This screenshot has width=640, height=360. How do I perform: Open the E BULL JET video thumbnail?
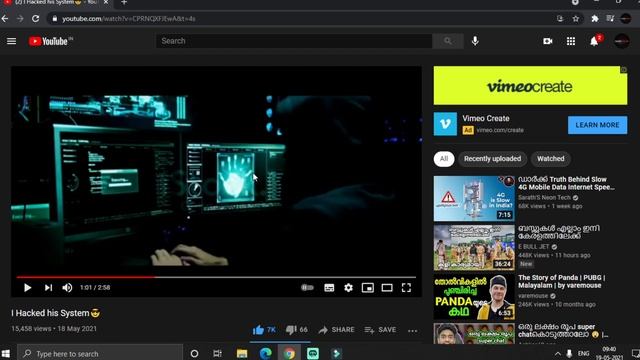(474, 247)
